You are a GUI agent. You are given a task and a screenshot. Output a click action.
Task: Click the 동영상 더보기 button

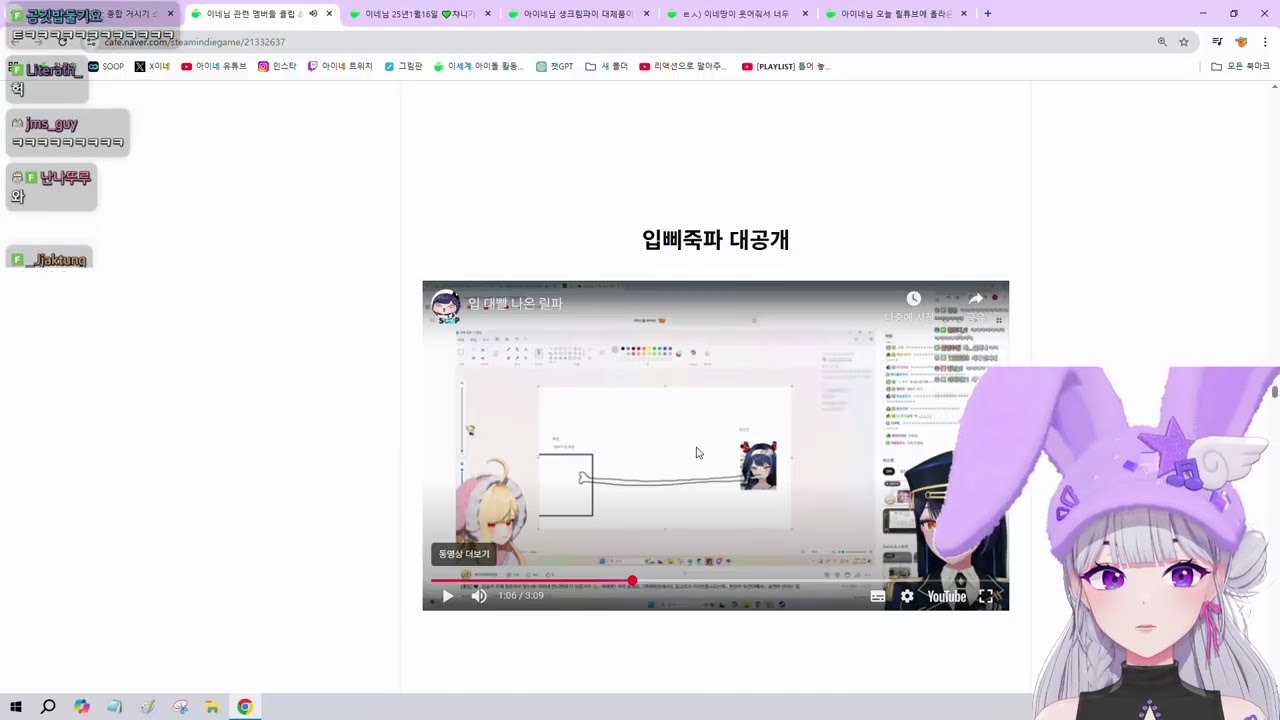point(464,554)
